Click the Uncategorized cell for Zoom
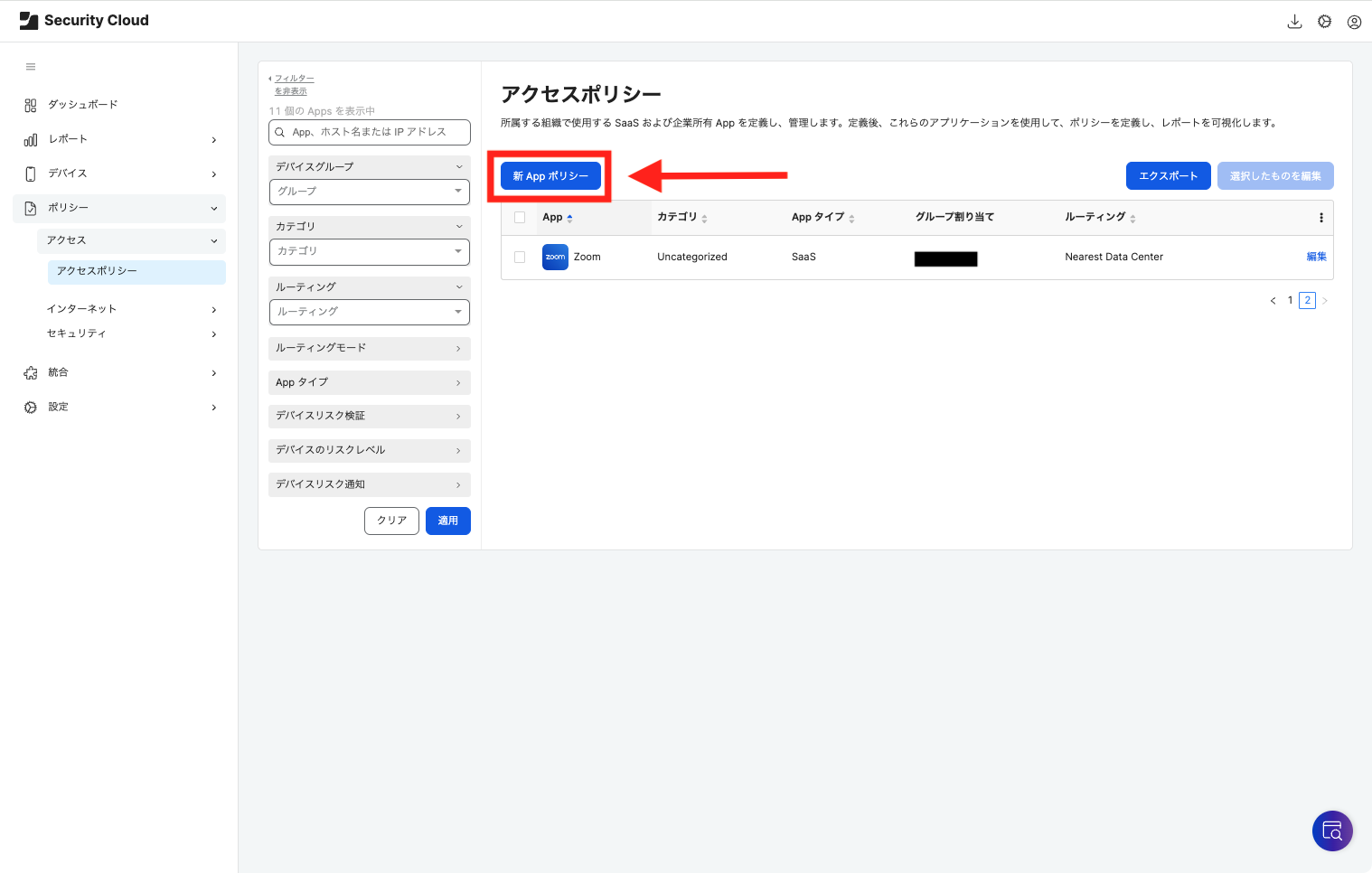1372x873 pixels. coord(692,258)
